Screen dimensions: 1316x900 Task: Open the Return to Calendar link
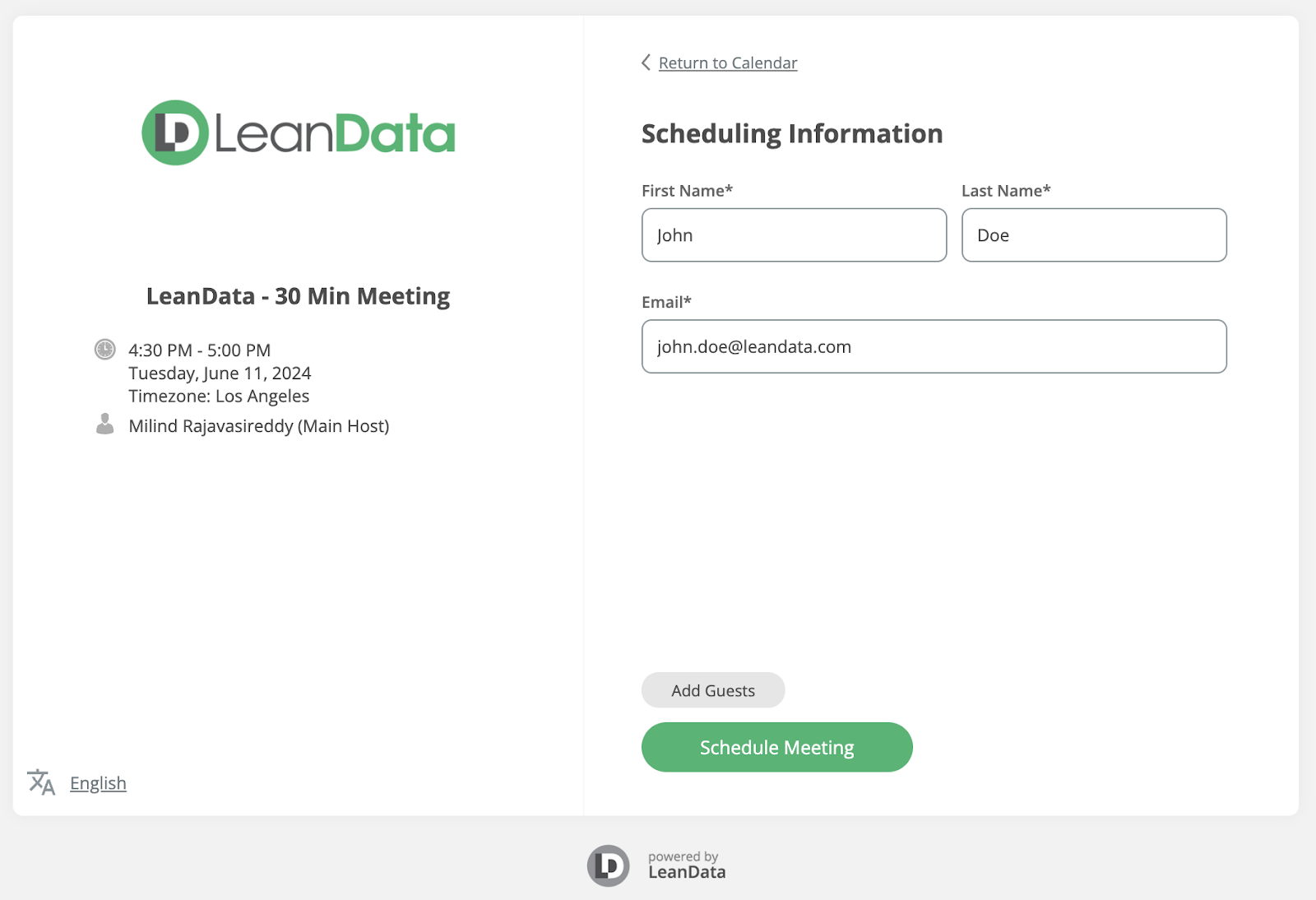point(728,63)
